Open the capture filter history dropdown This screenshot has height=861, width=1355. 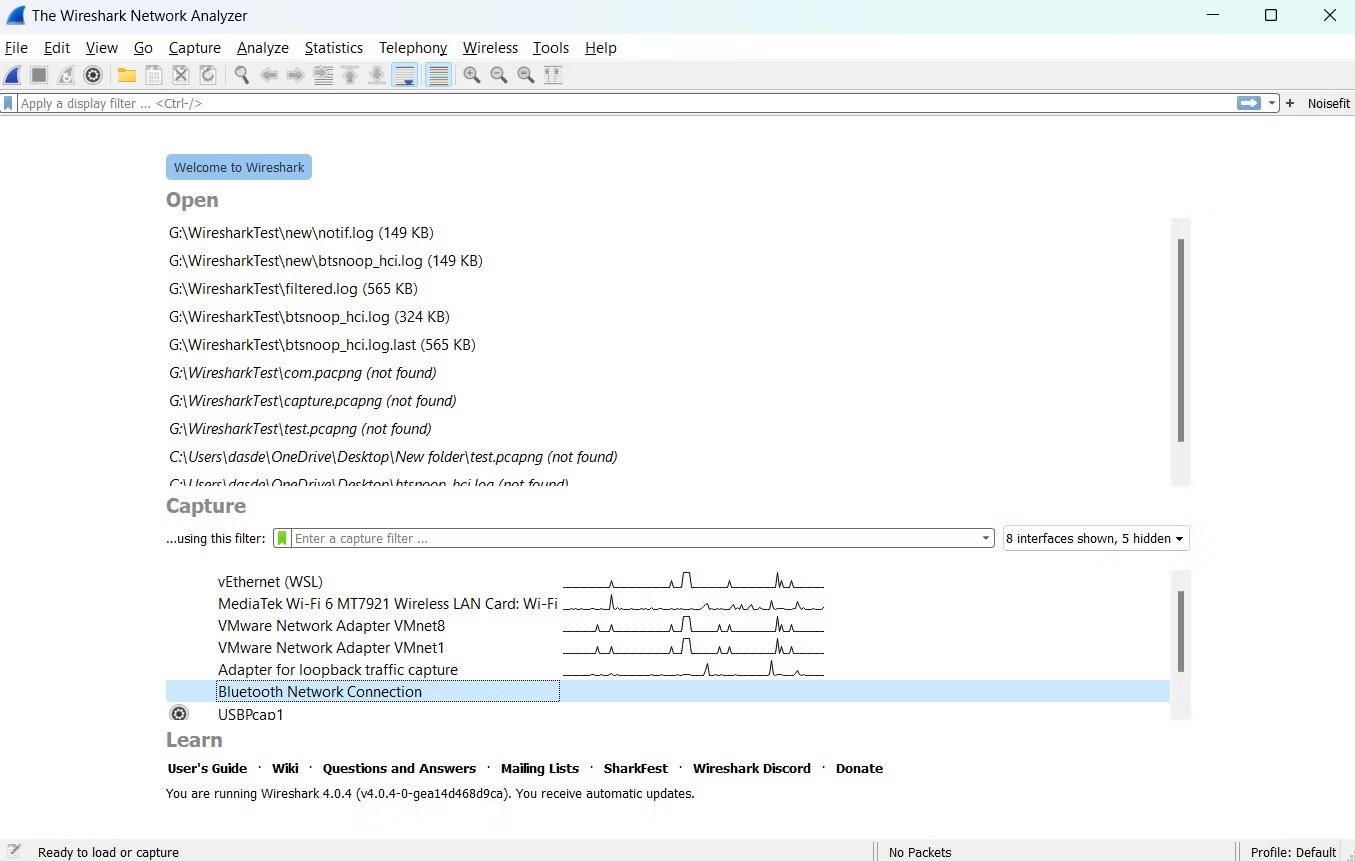point(985,538)
